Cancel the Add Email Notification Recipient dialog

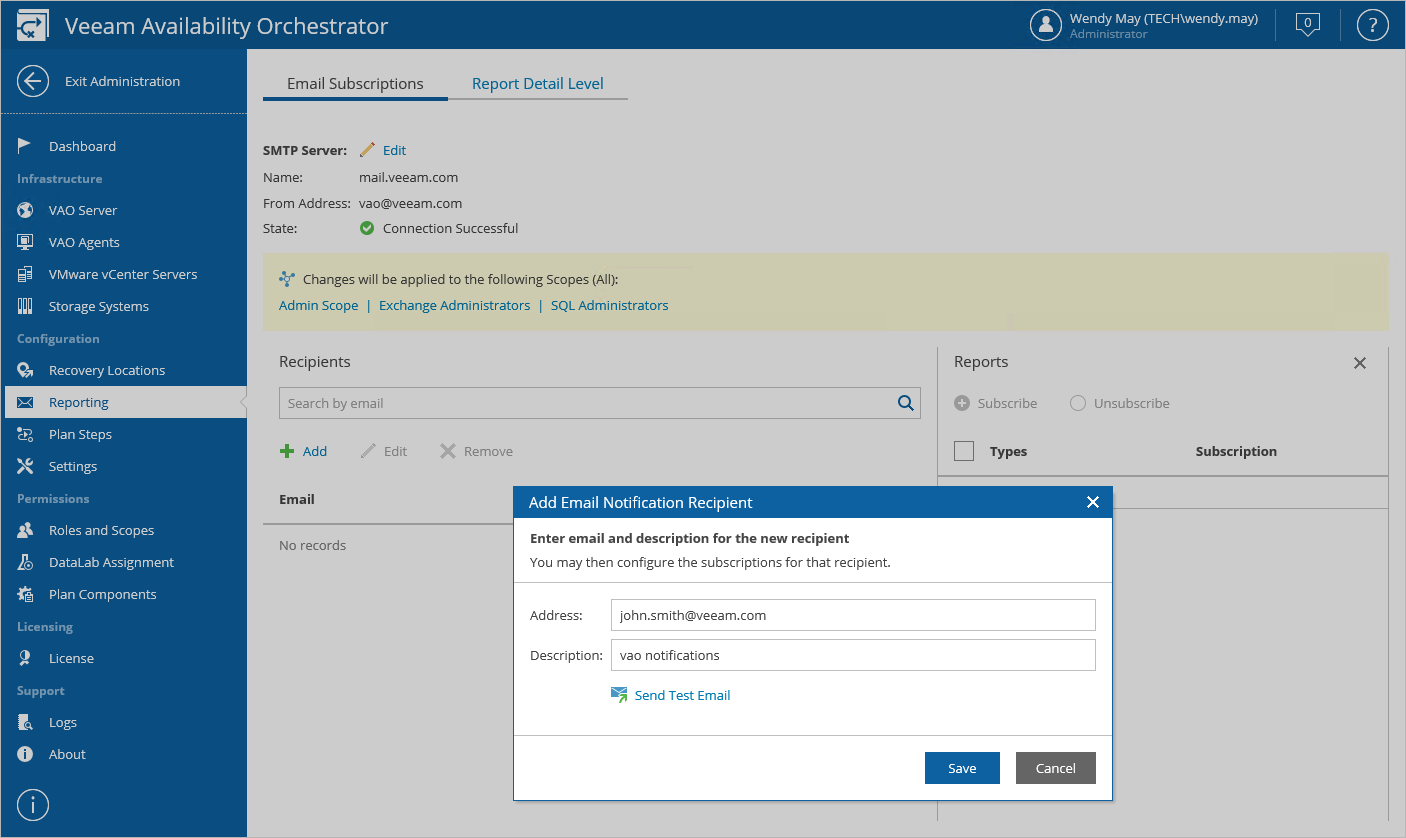tap(1055, 768)
